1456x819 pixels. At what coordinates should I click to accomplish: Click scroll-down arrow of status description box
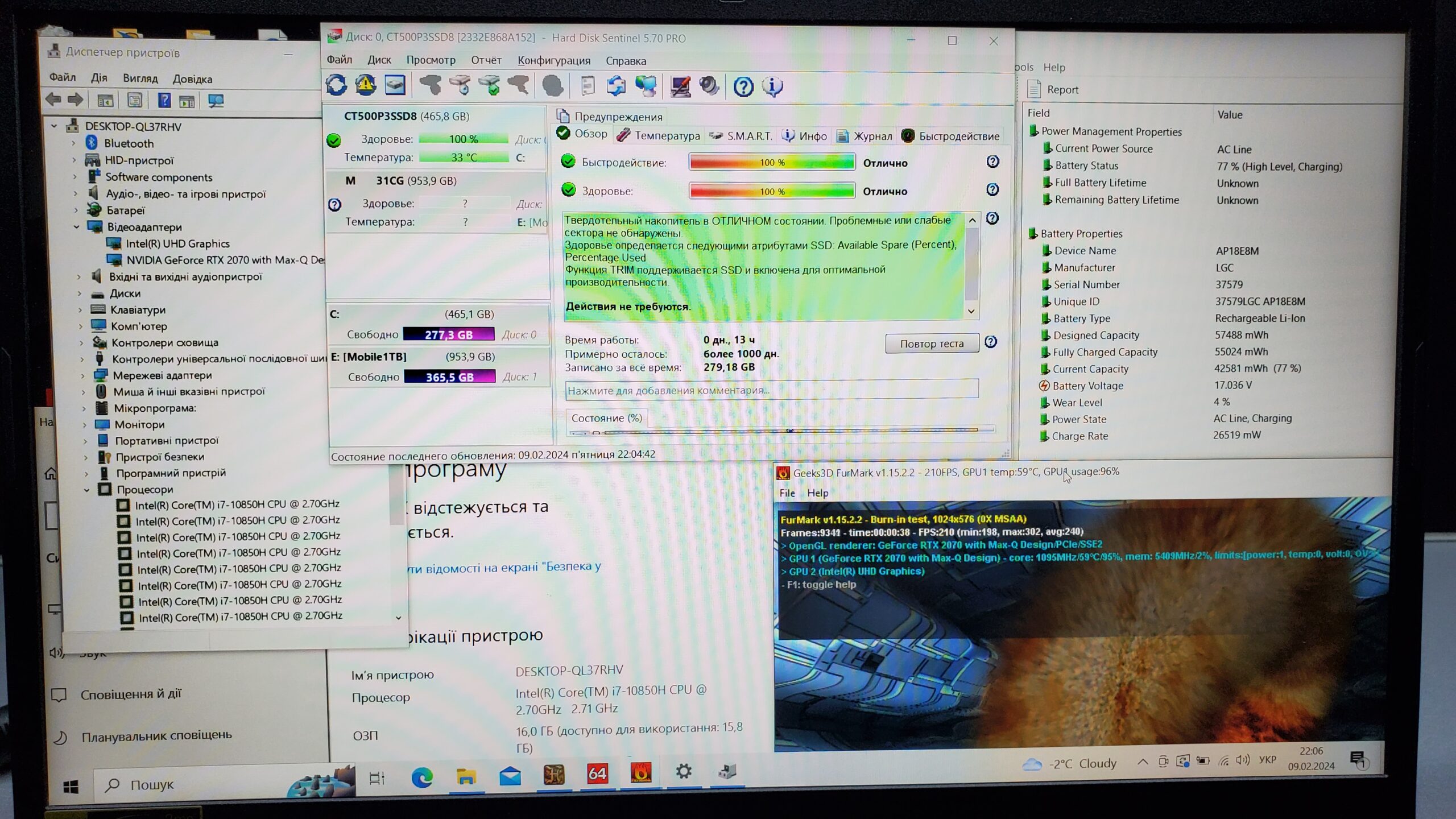click(971, 311)
